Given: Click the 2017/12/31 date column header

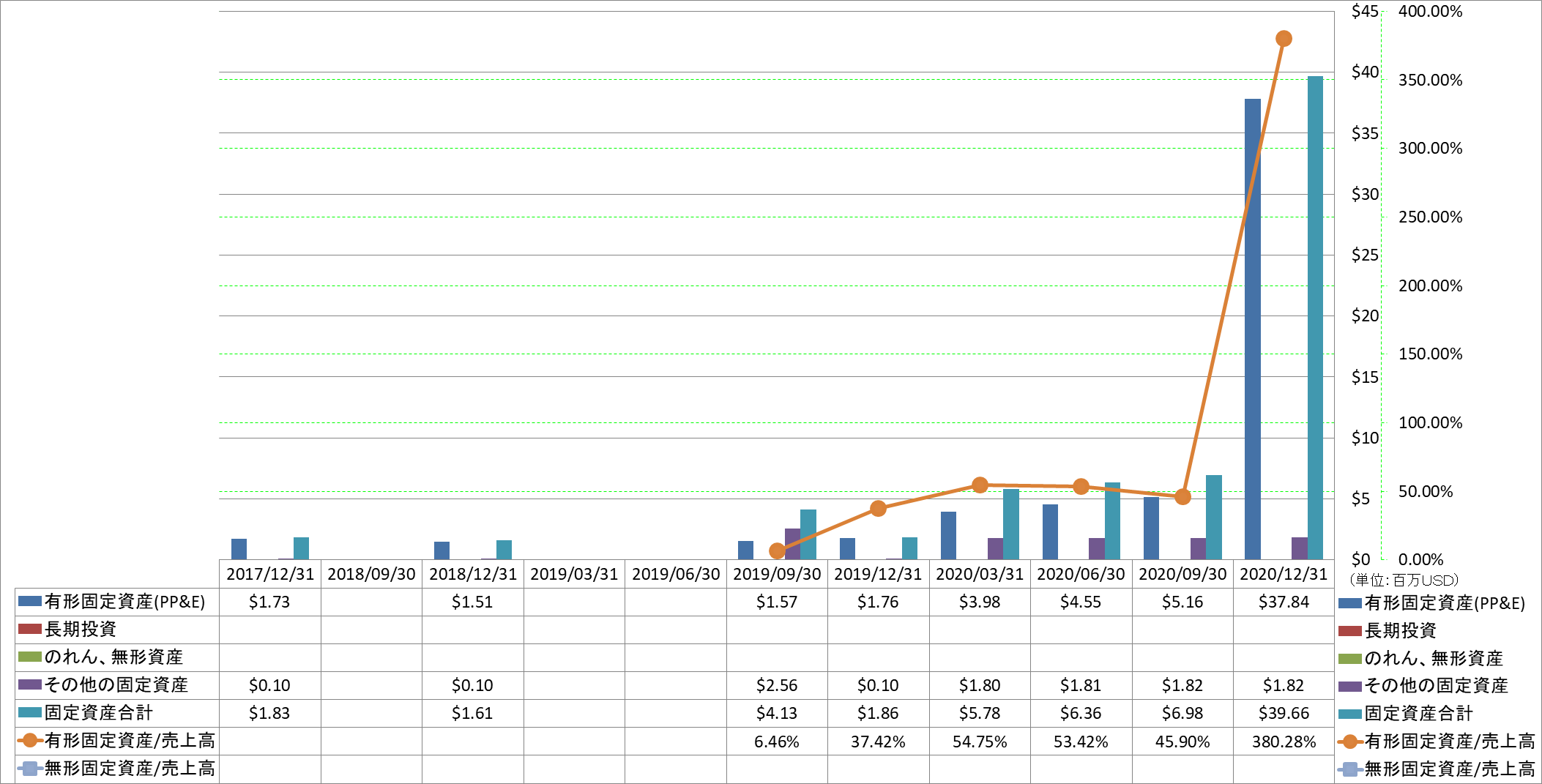Looking at the screenshot, I should (269, 574).
